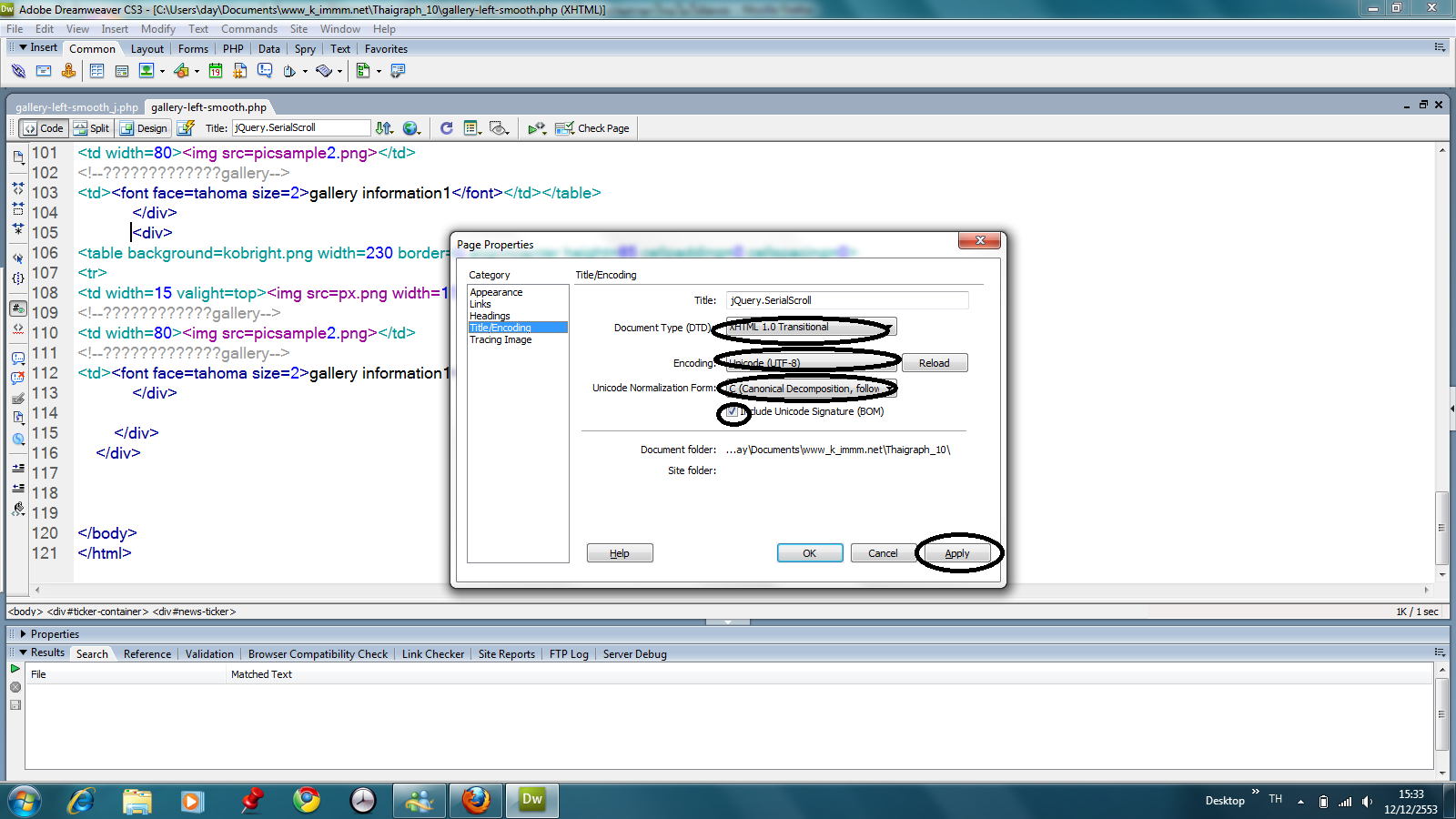Insert an Email Link from the Common toolbar

[43, 71]
